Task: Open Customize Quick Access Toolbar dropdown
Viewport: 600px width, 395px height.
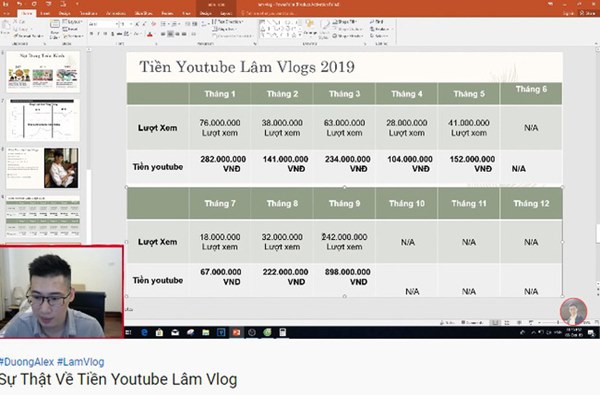Action: (x=77, y=4)
